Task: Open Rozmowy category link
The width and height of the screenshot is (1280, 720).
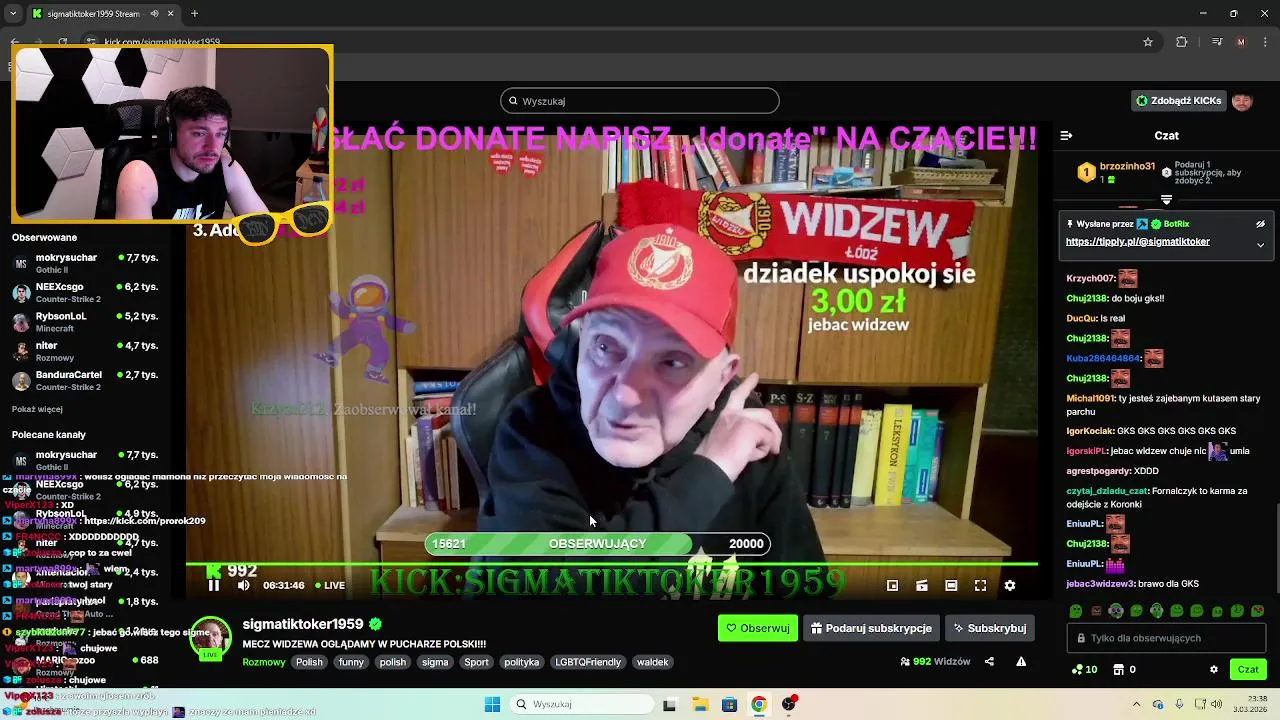Action: coord(264,662)
